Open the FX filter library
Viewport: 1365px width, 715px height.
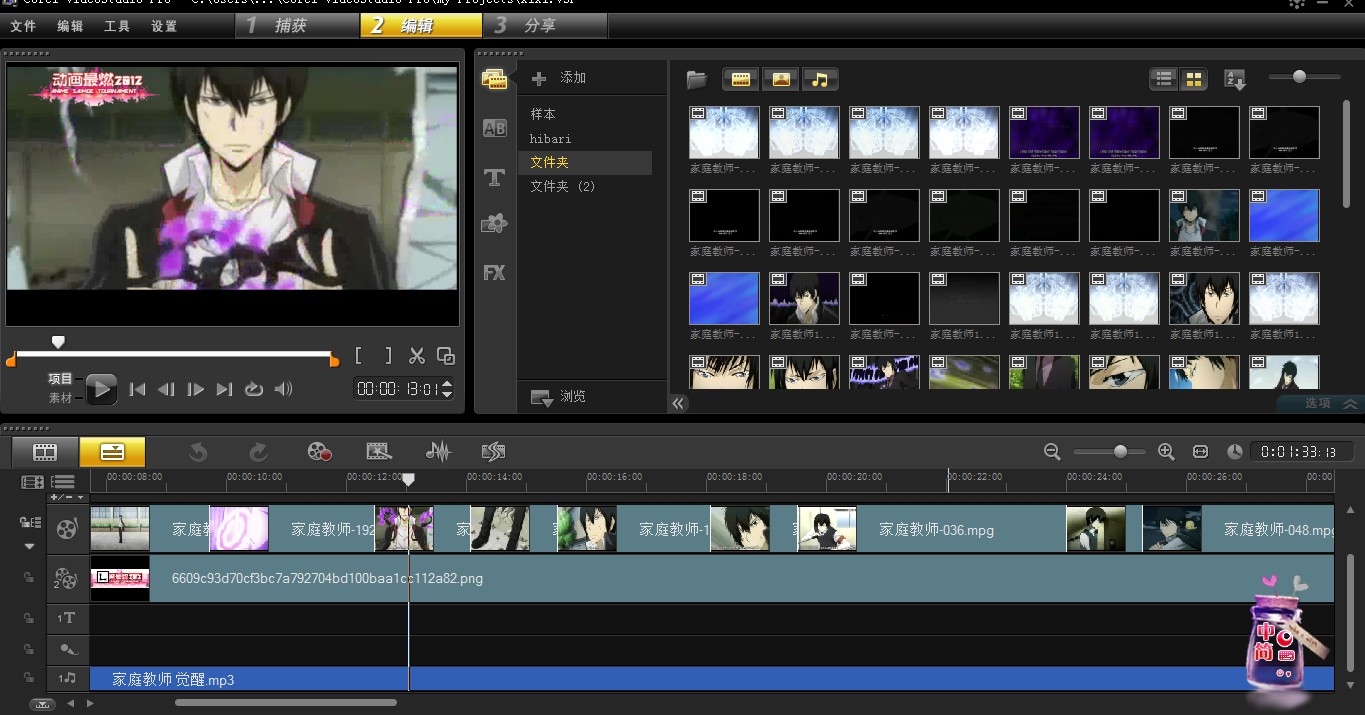coord(494,272)
